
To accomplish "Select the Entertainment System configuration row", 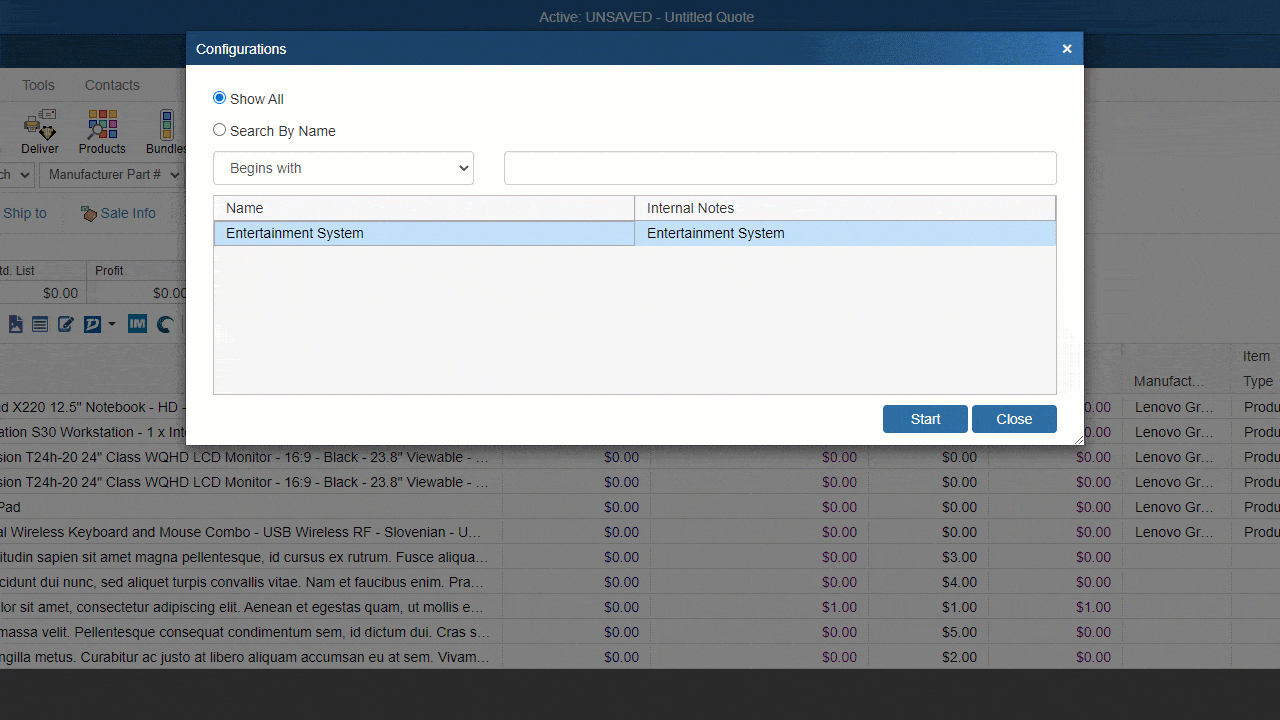I will (423, 233).
